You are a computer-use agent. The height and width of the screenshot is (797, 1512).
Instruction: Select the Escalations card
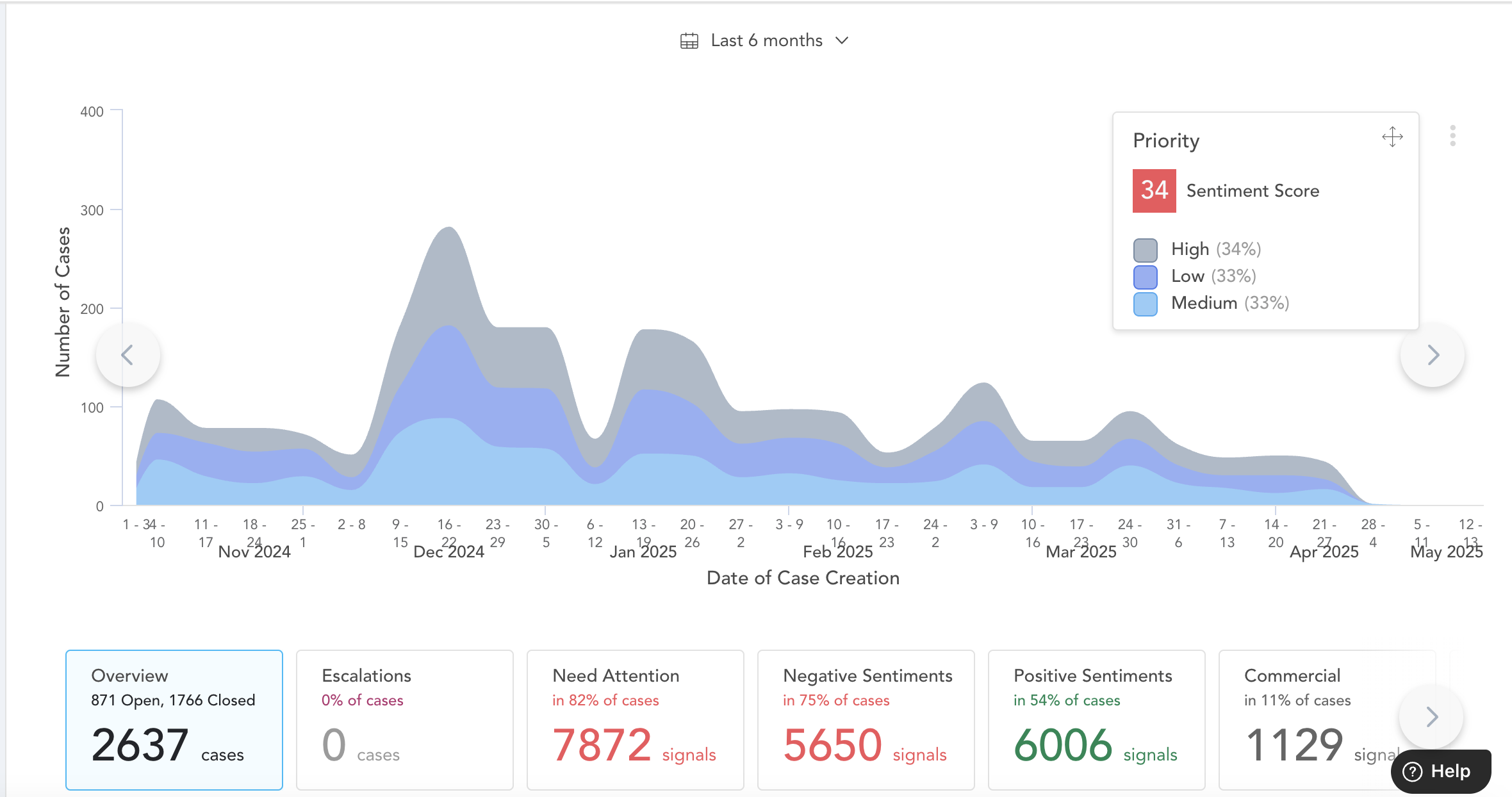click(405, 719)
